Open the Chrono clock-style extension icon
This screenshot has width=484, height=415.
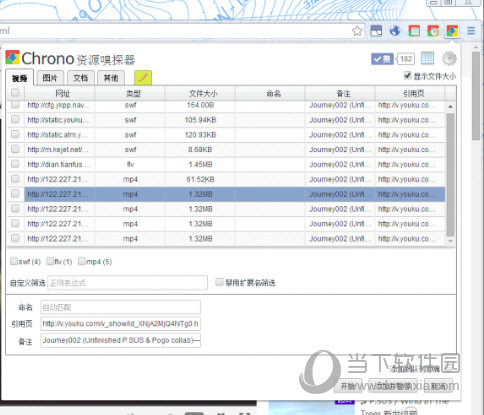tap(433, 31)
